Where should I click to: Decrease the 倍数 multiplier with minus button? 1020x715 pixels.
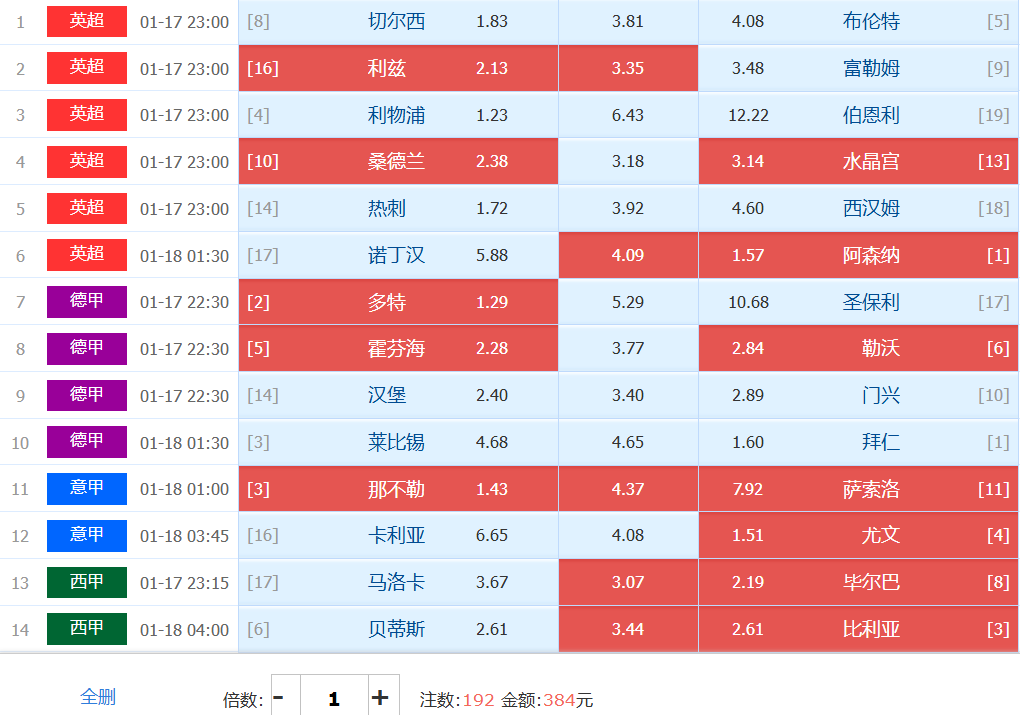[279, 698]
